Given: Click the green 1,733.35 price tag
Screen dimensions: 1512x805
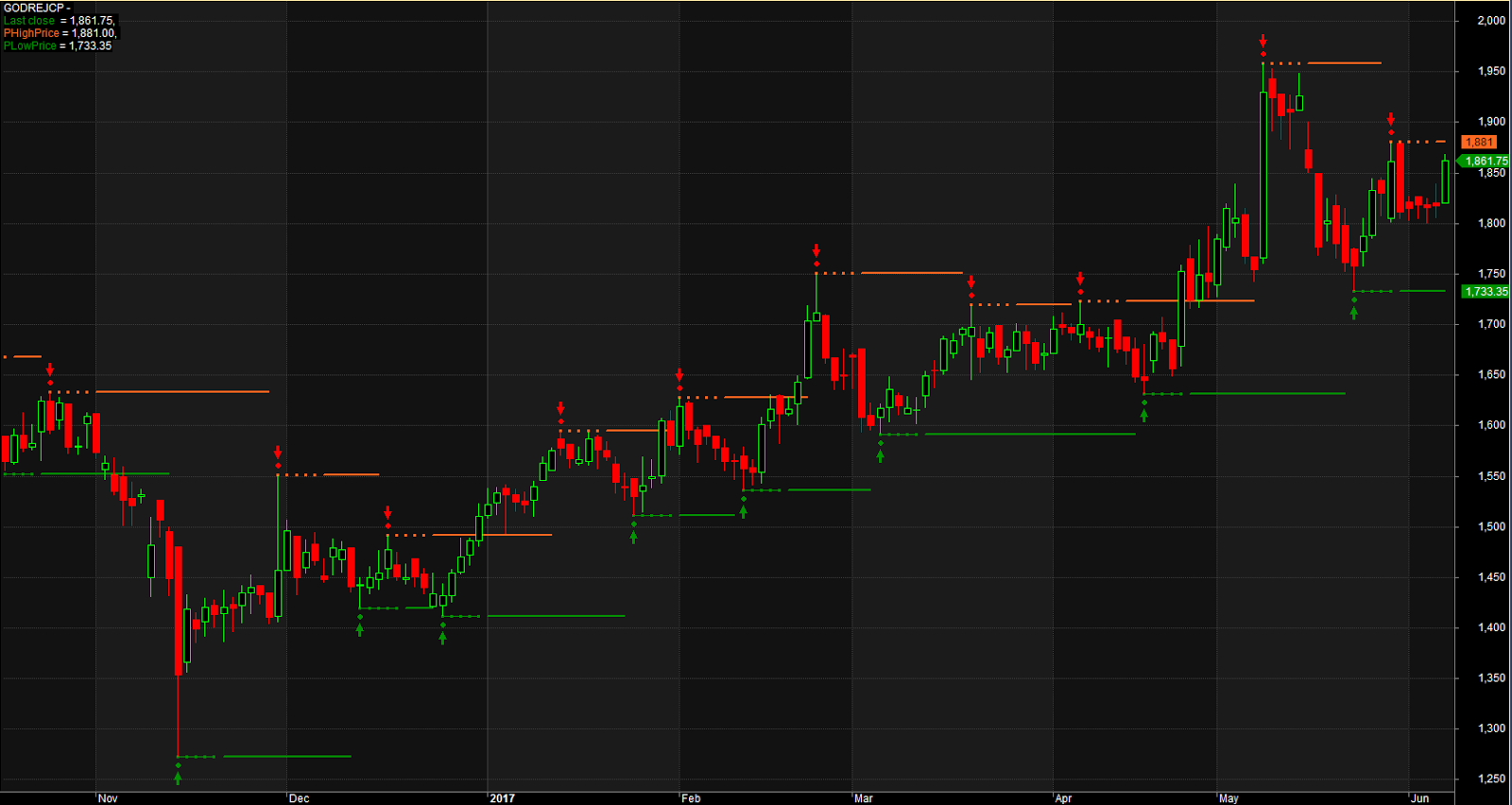Looking at the screenshot, I should coord(1486,292).
